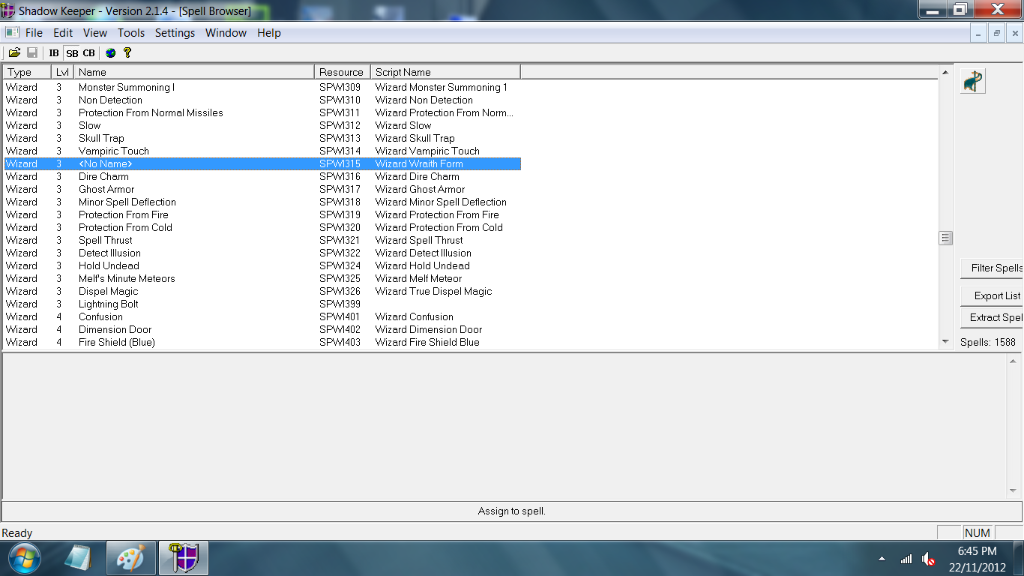Sort list by Resource column header

point(342,72)
